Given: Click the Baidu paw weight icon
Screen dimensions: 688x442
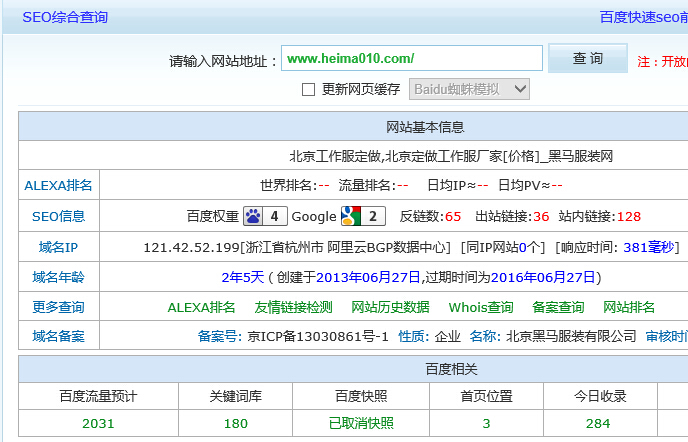Looking at the screenshot, I should pyautogui.click(x=254, y=216).
